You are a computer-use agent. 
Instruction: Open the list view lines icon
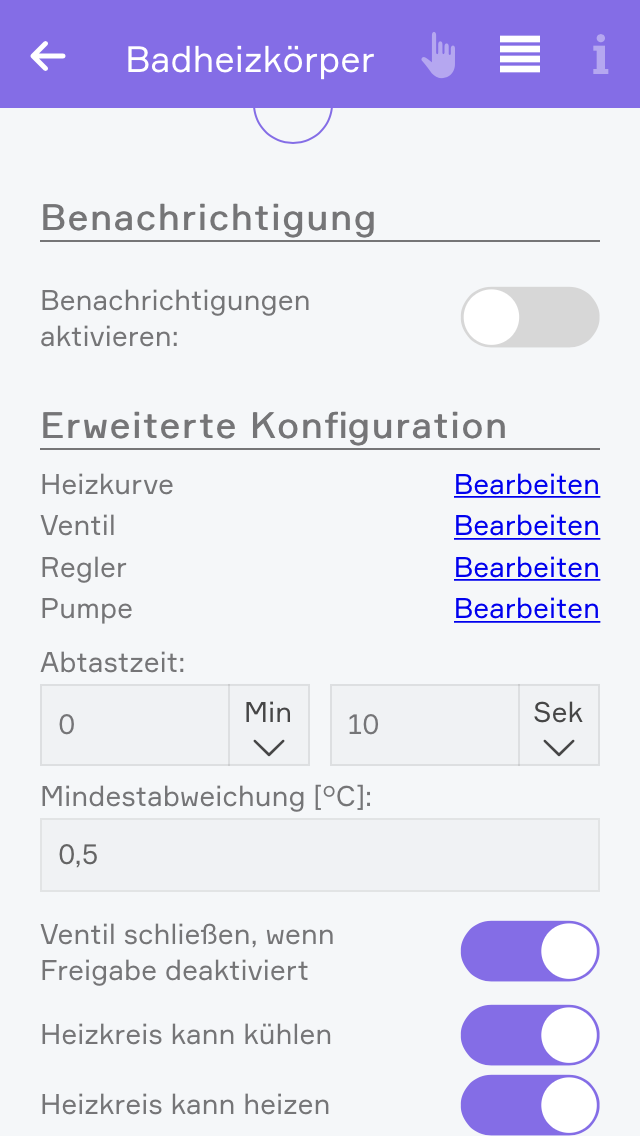[520, 55]
